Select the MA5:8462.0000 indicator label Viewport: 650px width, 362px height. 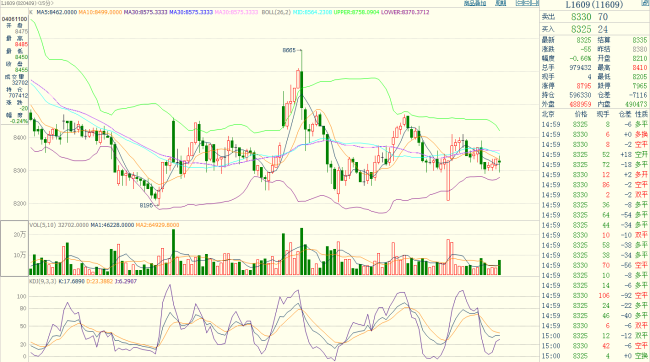(56, 12)
